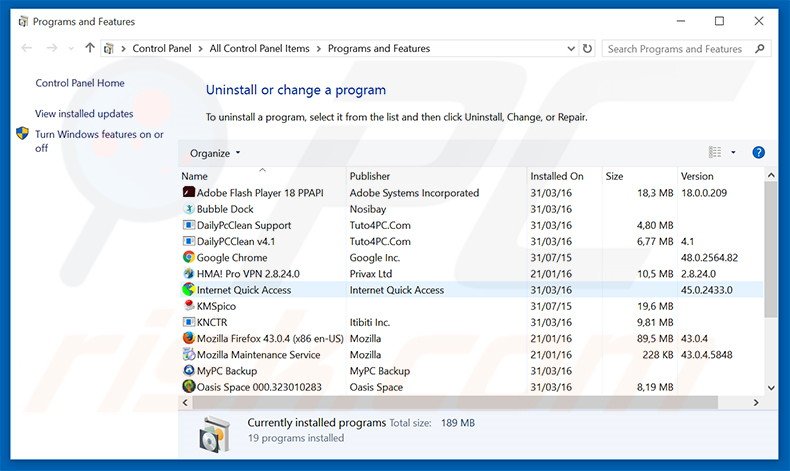Expand the chevron after All Control Panel Items
Image resolution: width=790 pixels, height=471 pixels.
point(319,49)
